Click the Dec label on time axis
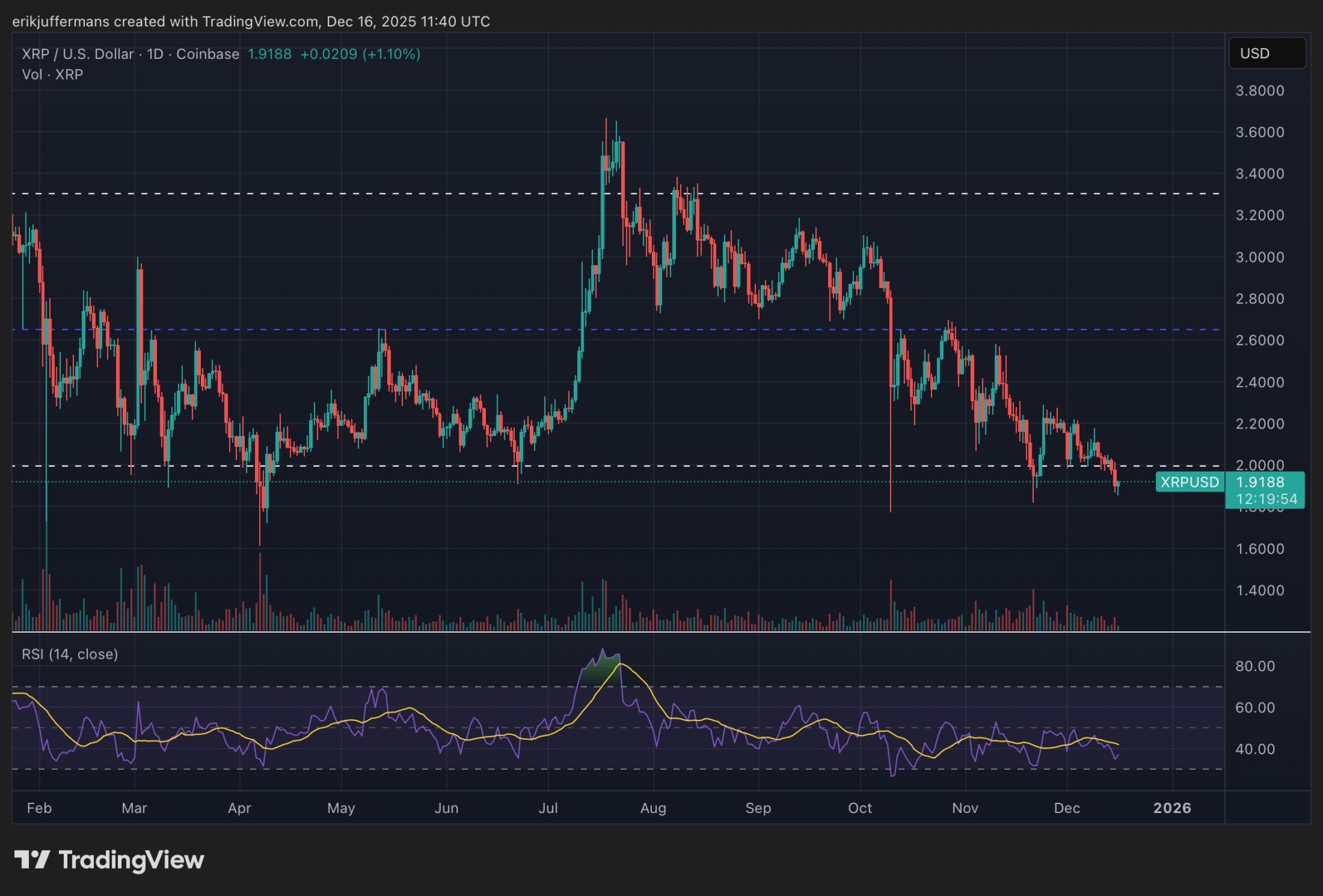Screen dimensions: 1323x896 pos(1067,808)
